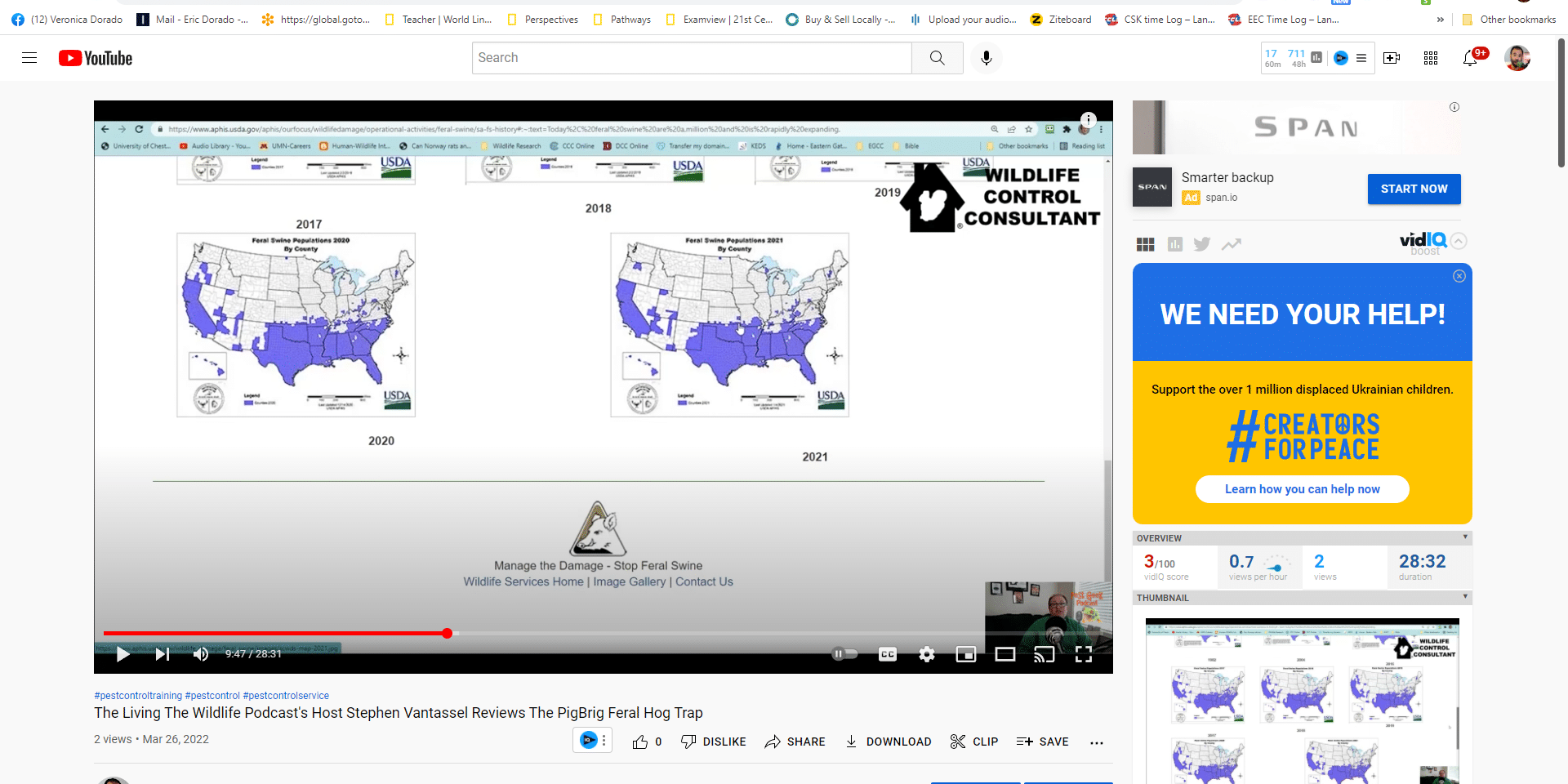Screen dimensions: 1568x784
Task: Open the notifications bell
Action: pos(1470,58)
